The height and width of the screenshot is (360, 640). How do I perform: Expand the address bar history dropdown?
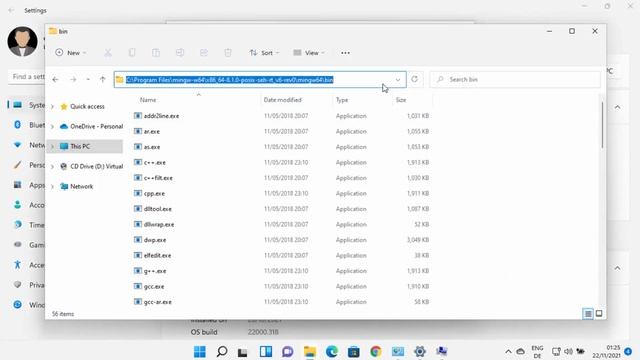click(398, 80)
